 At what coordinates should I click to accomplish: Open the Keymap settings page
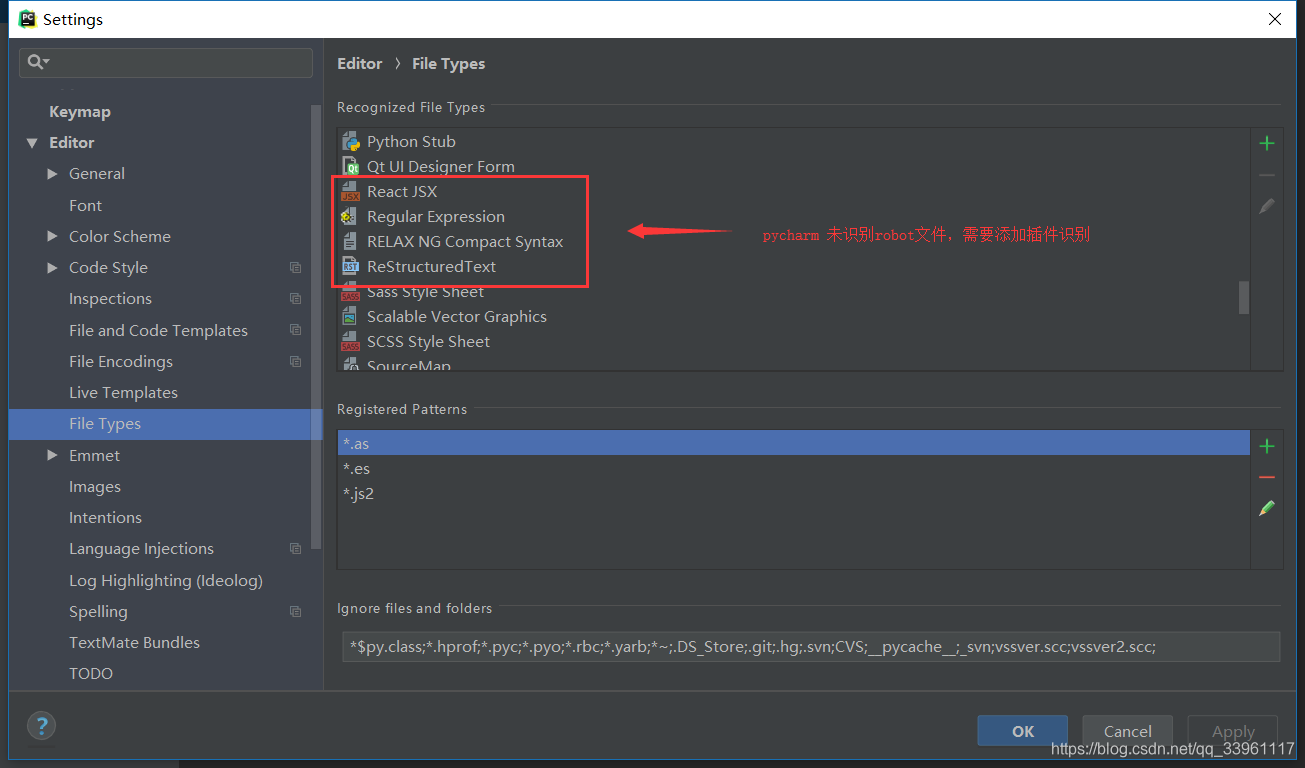point(80,112)
